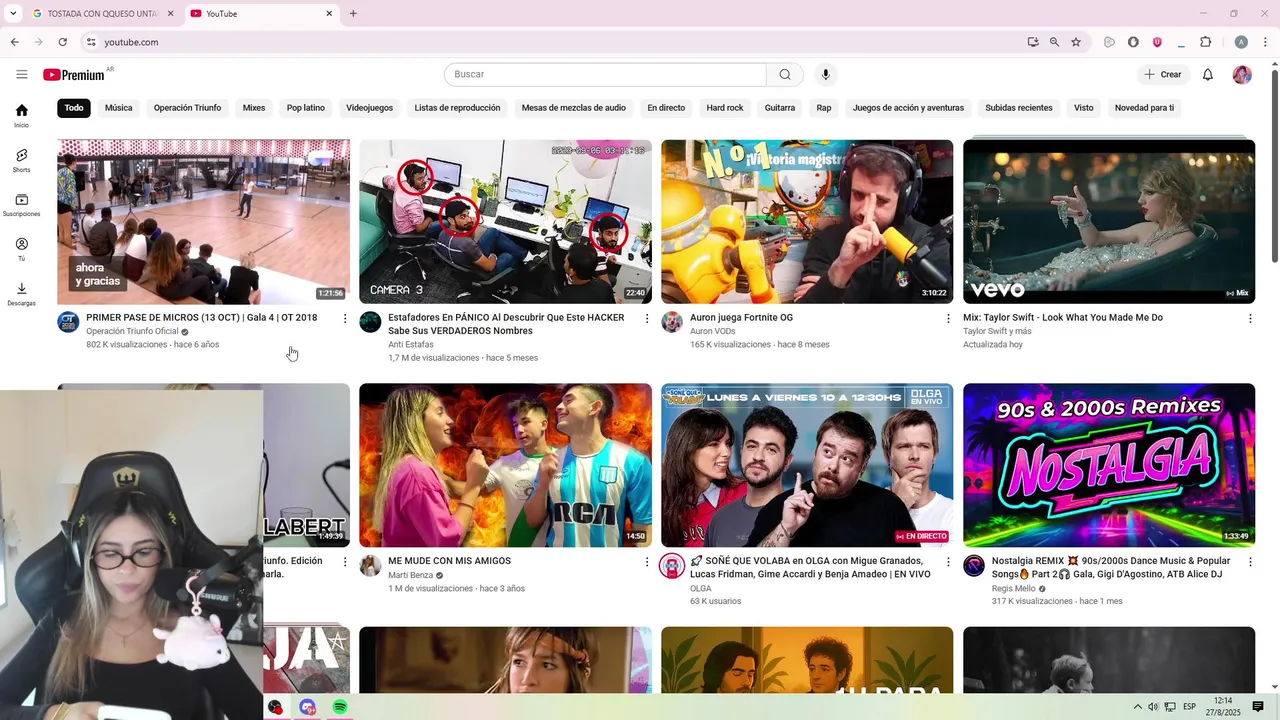
Task: Open the OLGA channel avatar
Action: [x=672, y=566]
